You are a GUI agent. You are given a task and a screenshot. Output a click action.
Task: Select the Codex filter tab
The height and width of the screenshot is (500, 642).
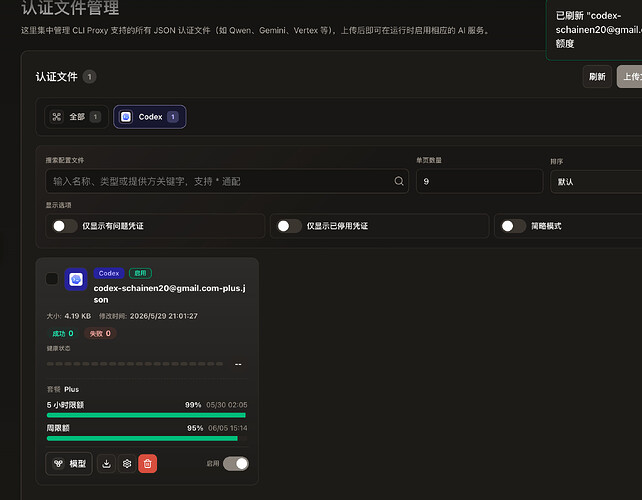click(x=150, y=117)
